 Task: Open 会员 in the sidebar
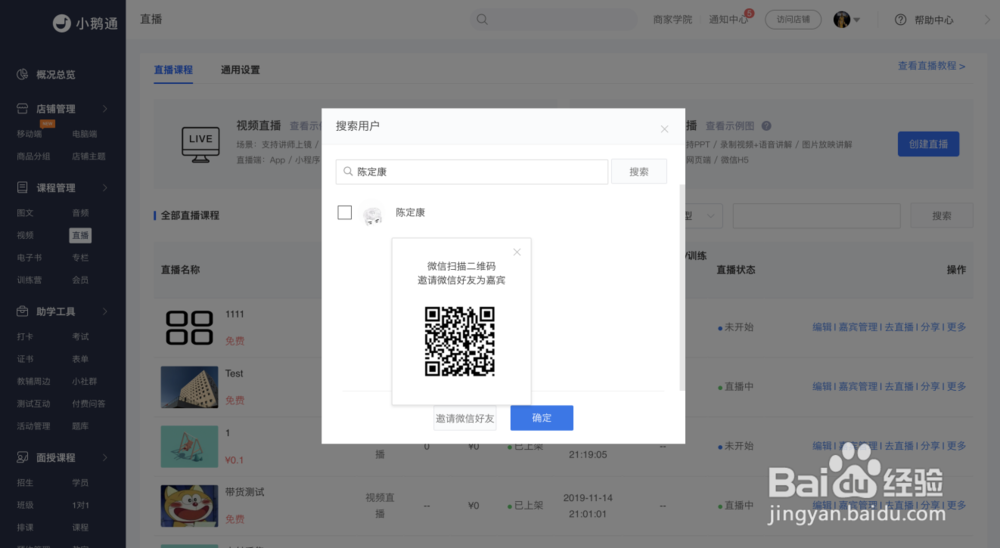[x=80, y=280]
